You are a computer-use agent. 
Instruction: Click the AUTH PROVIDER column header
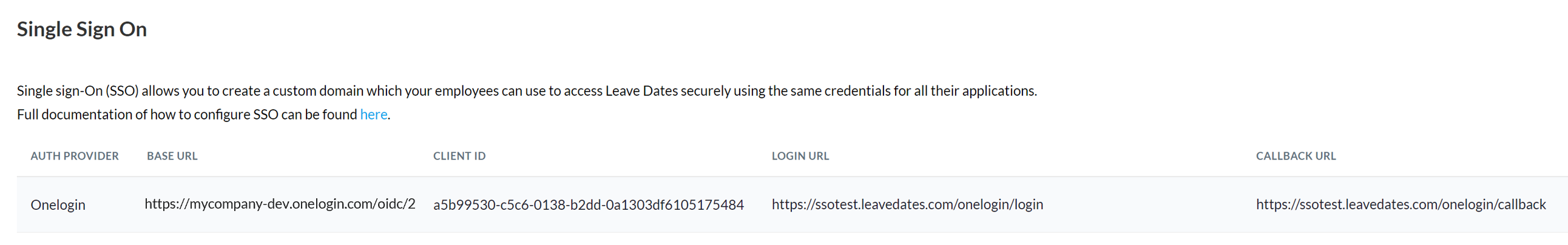point(74,156)
